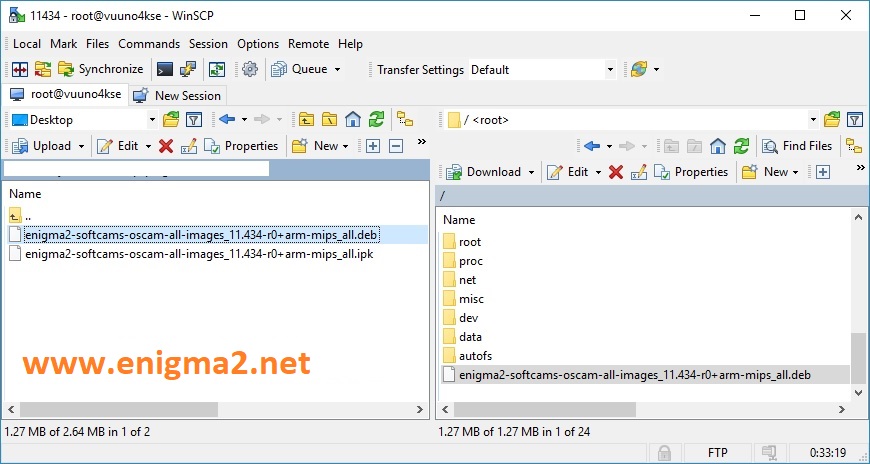
Task: Open the Commands menu
Action: [149, 44]
